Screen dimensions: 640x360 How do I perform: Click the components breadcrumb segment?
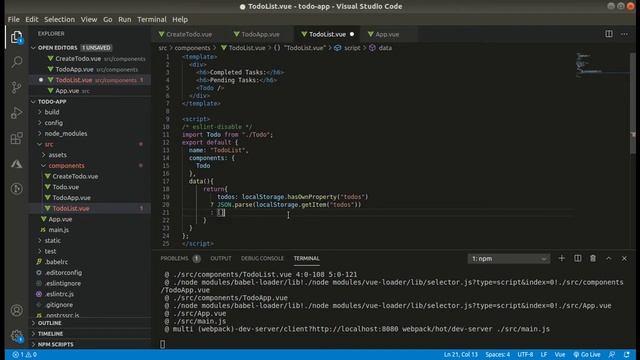(x=192, y=48)
